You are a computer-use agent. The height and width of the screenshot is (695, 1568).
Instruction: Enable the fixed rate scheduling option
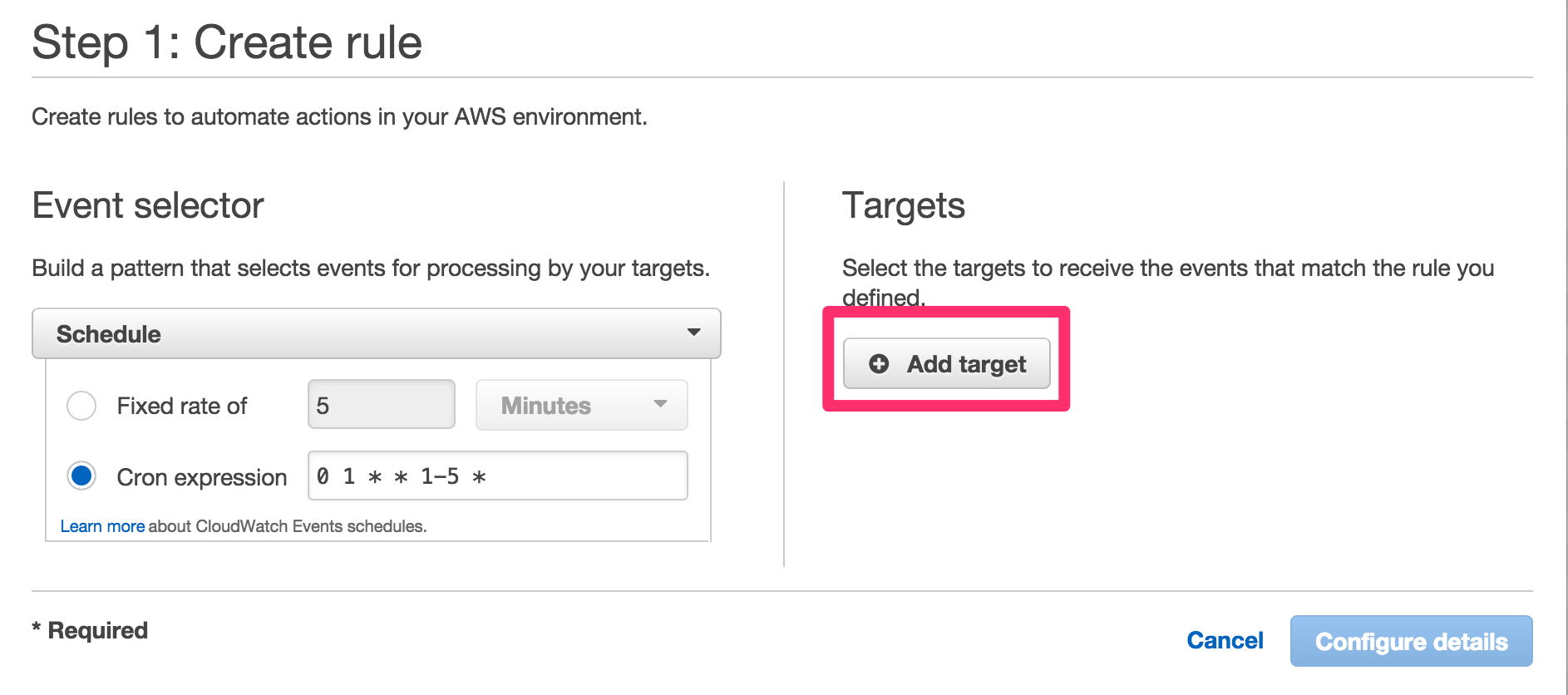[x=81, y=405]
